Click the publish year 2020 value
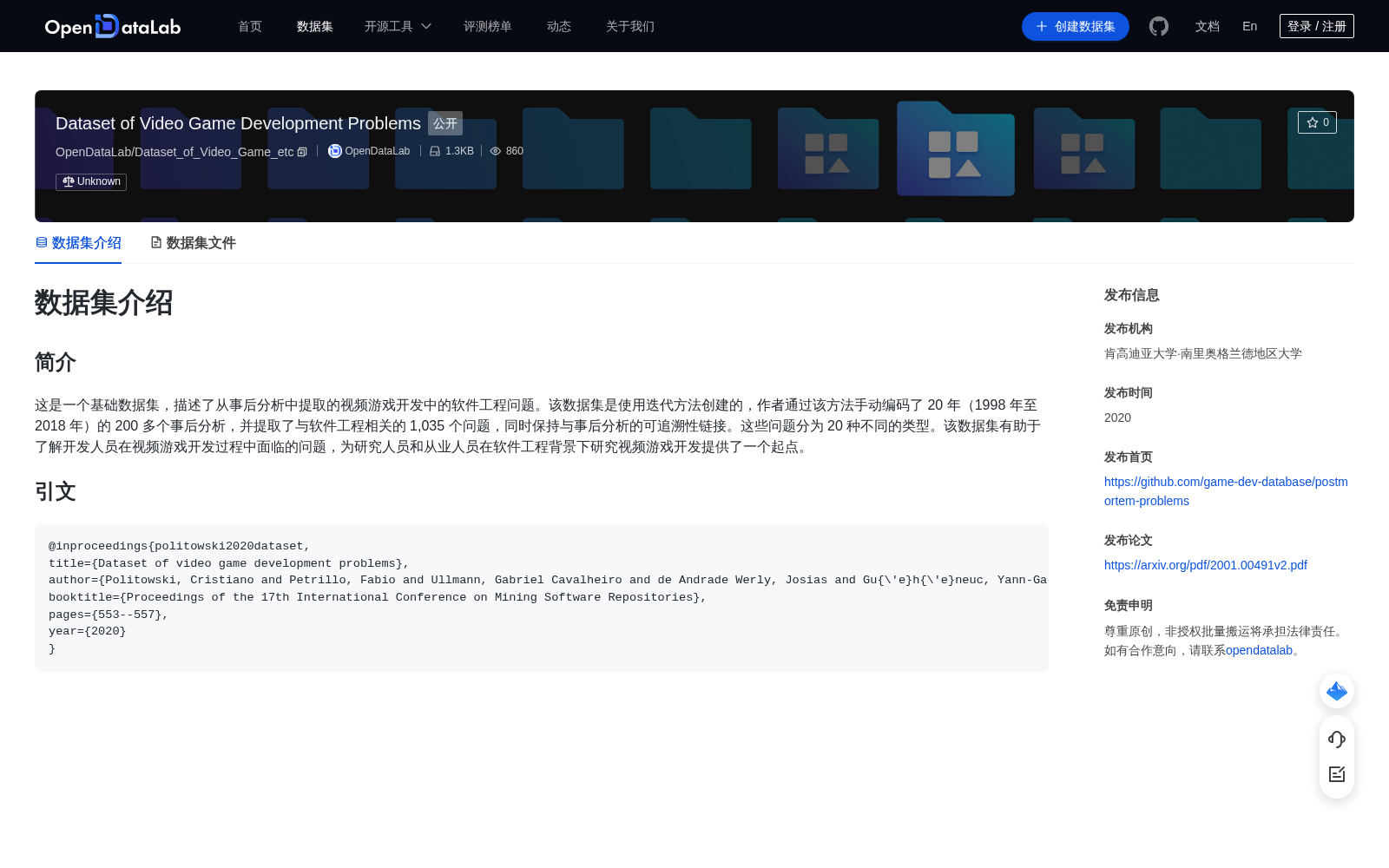The width and height of the screenshot is (1389, 868). pyautogui.click(x=1117, y=418)
